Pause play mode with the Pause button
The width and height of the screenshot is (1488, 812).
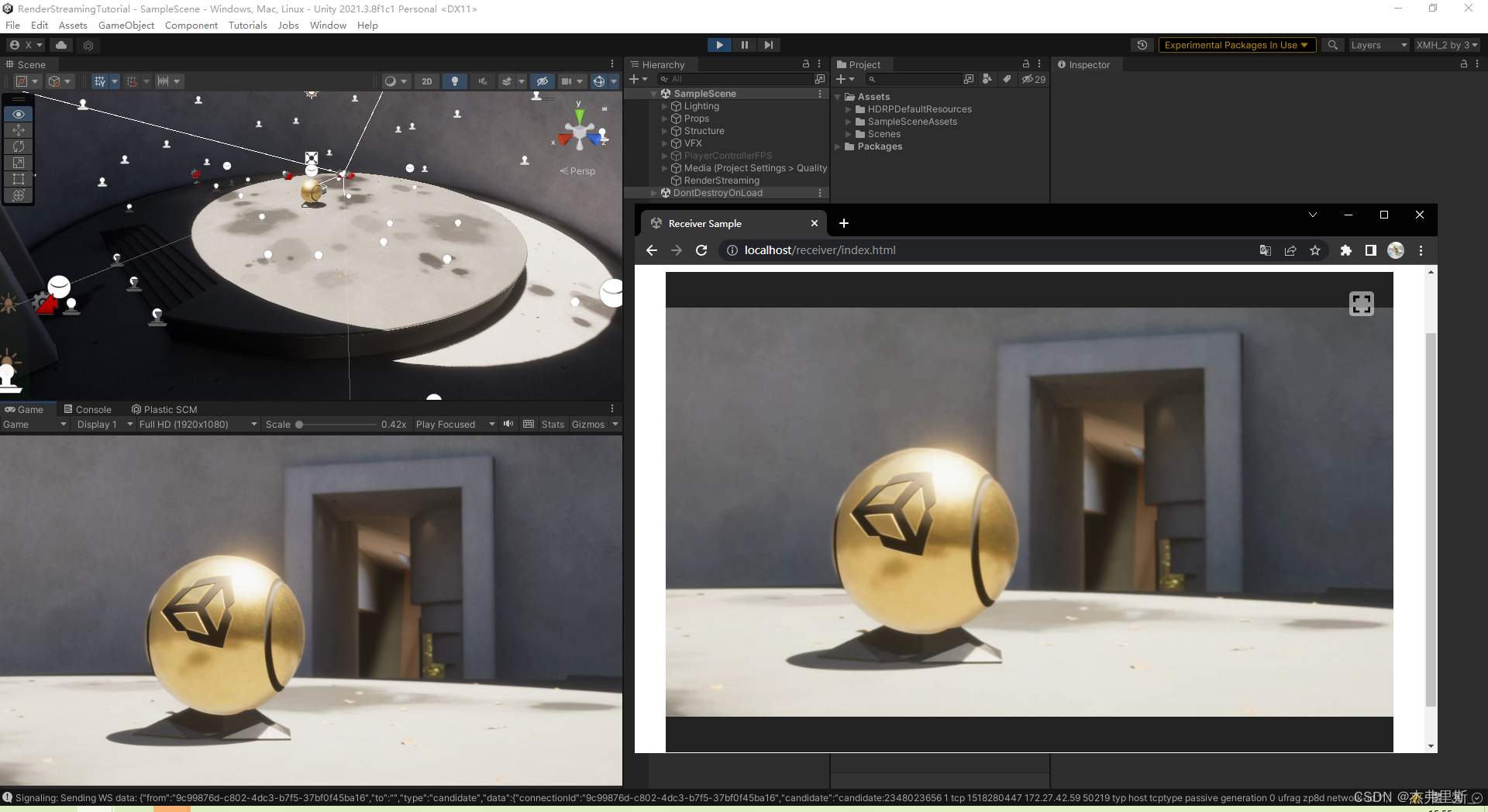point(744,44)
